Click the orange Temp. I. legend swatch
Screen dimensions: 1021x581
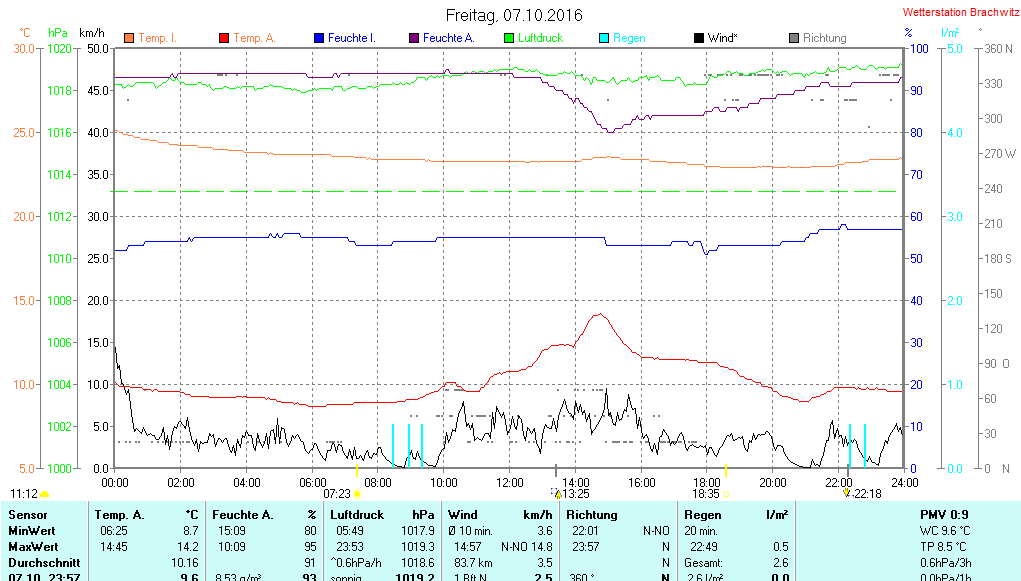[129, 39]
